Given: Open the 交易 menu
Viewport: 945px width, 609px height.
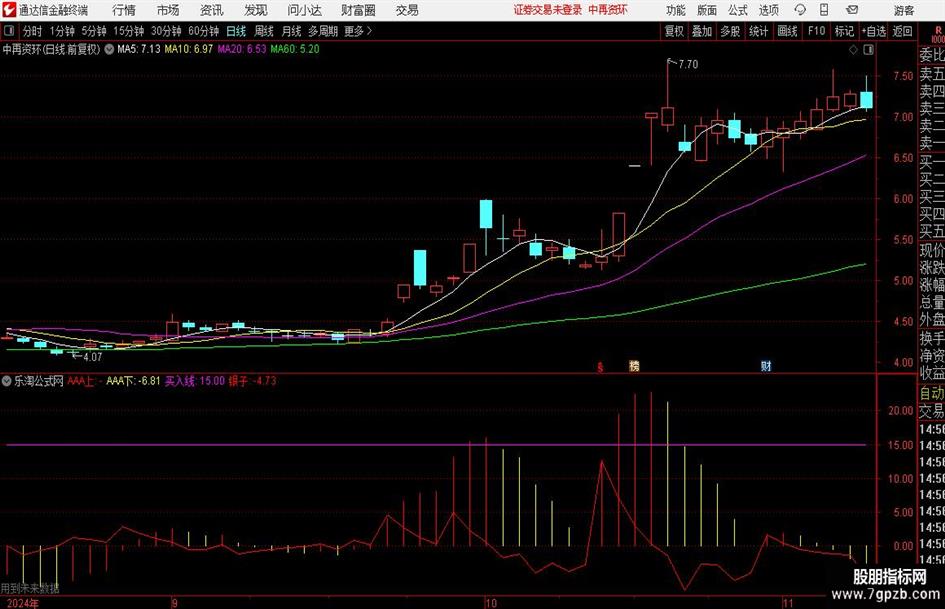Looking at the screenshot, I should (407, 10).
